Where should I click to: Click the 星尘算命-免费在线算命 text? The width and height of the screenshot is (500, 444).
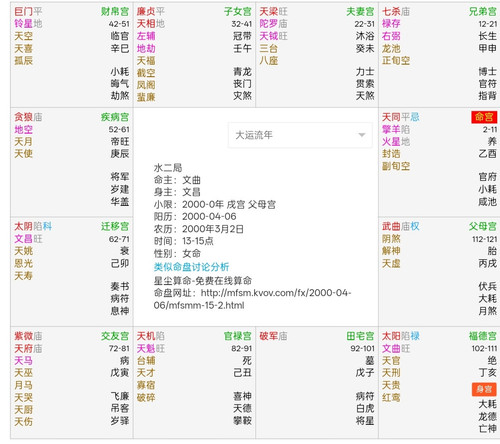pyautogui.click(x=203, y=281)
